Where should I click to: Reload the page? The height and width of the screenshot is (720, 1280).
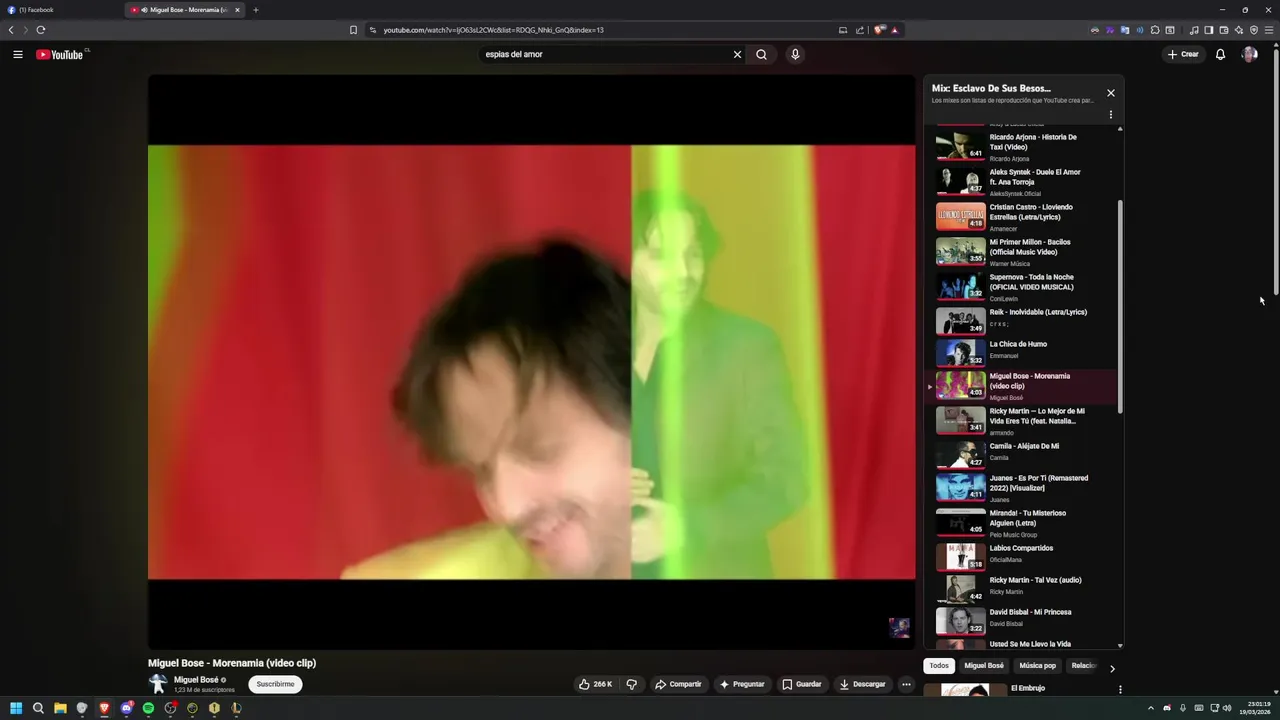point(41,30)
